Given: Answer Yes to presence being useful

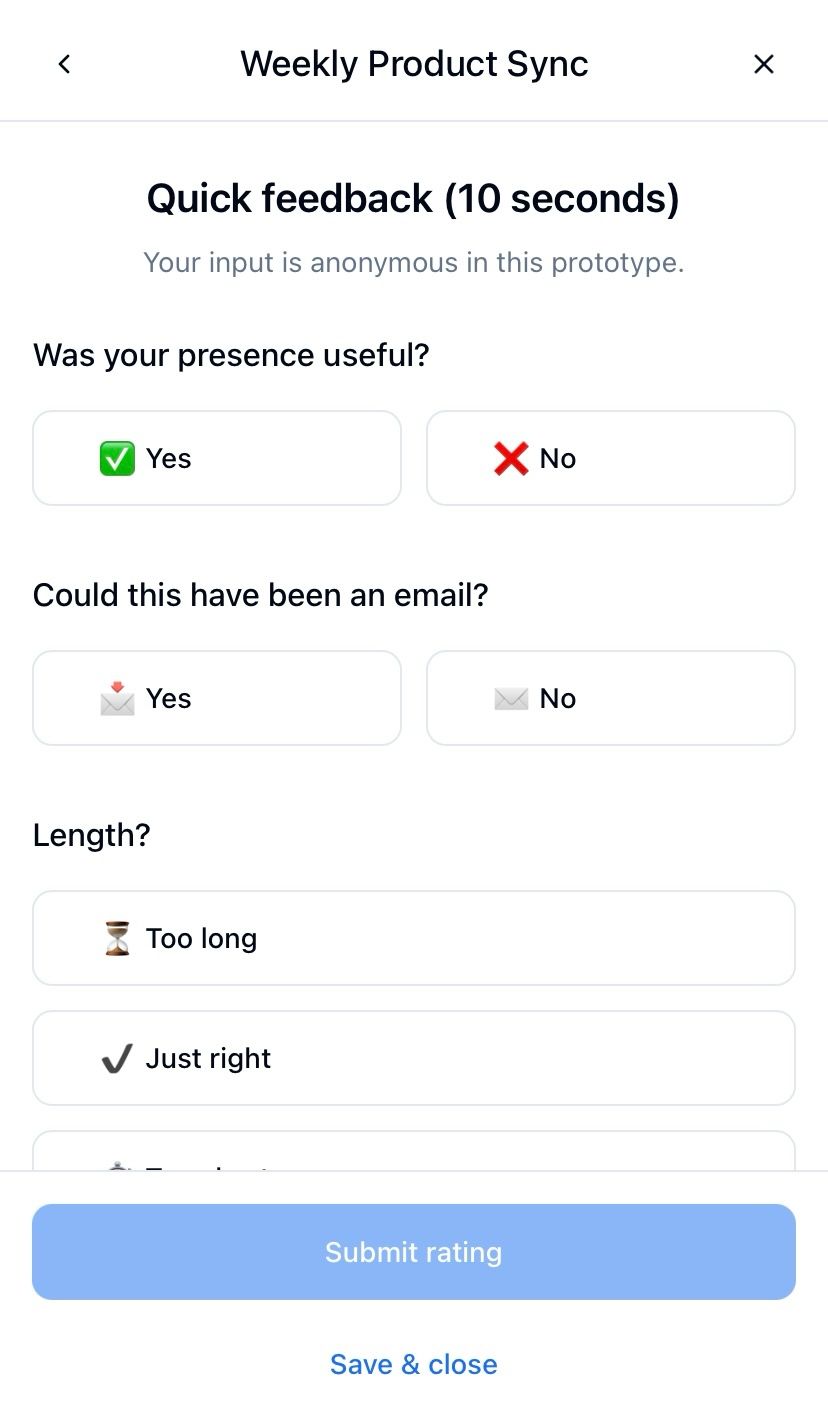Looking at the screenshot, I should click(217, 458).
